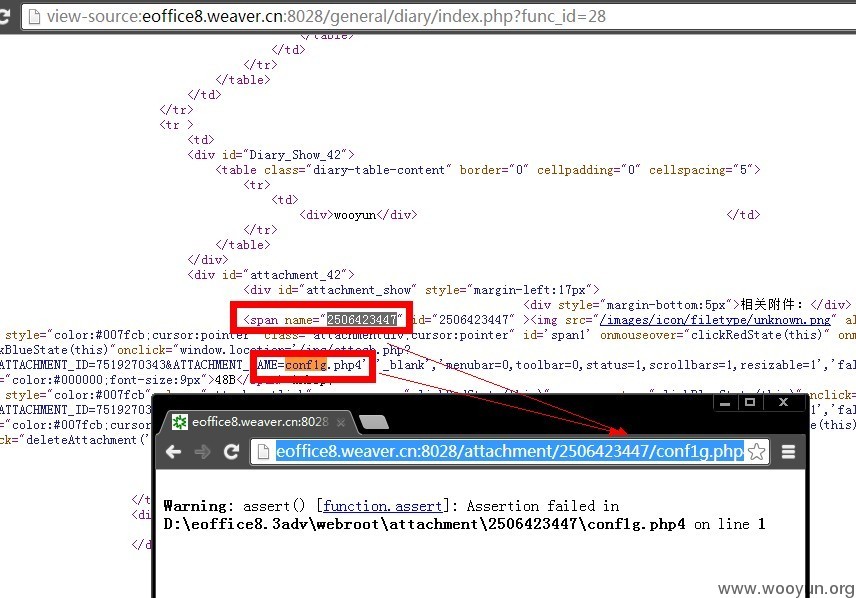The image size is (856, 598).
Task: Click 相关附件 text in source
Action: (x=772, y=304)
